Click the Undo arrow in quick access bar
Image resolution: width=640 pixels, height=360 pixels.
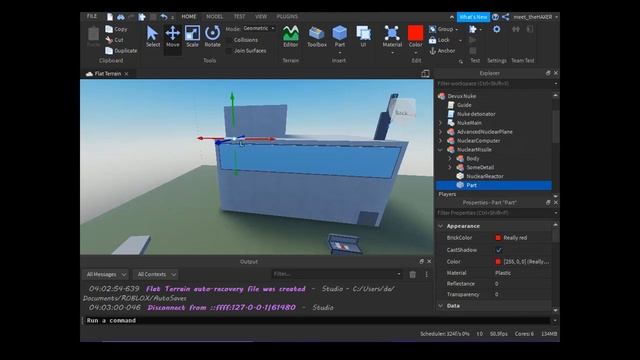tap(164, 17)
